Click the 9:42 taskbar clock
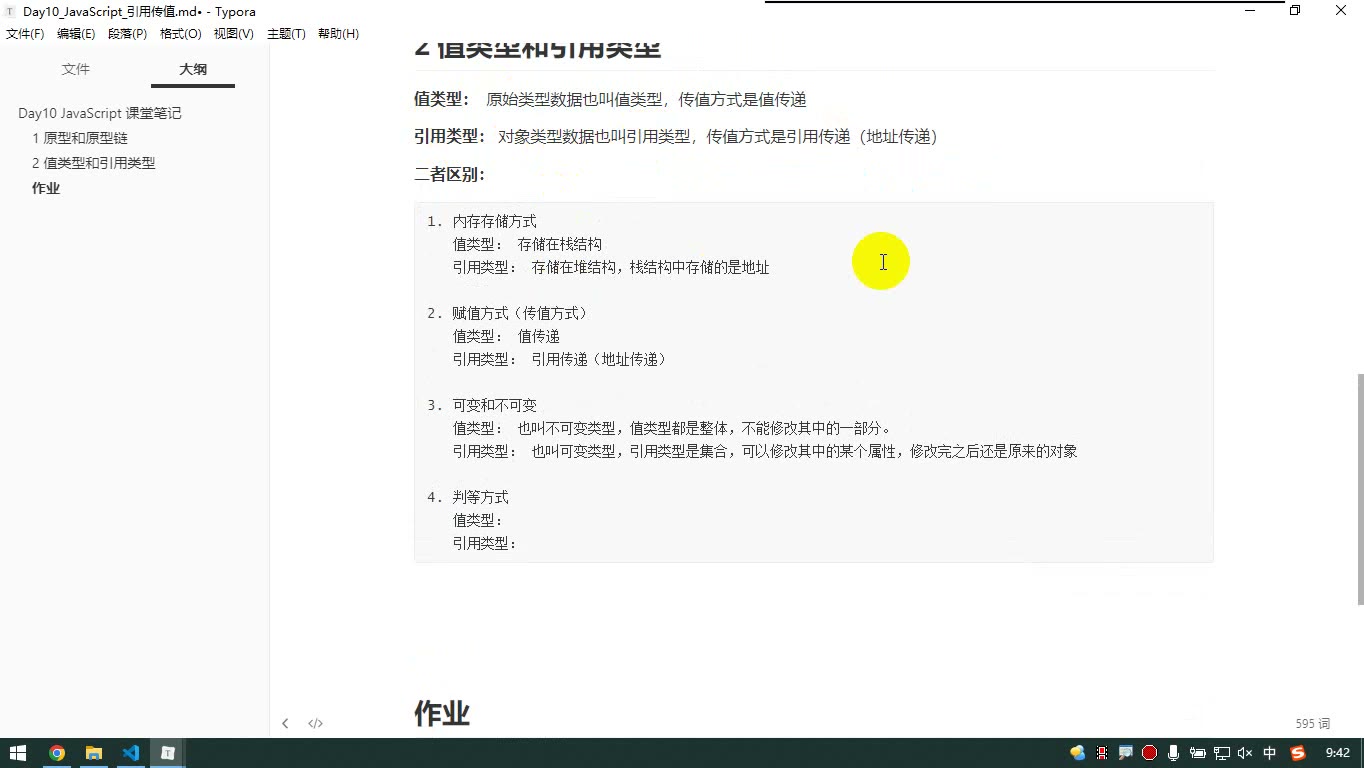 tap(1338, 753)
